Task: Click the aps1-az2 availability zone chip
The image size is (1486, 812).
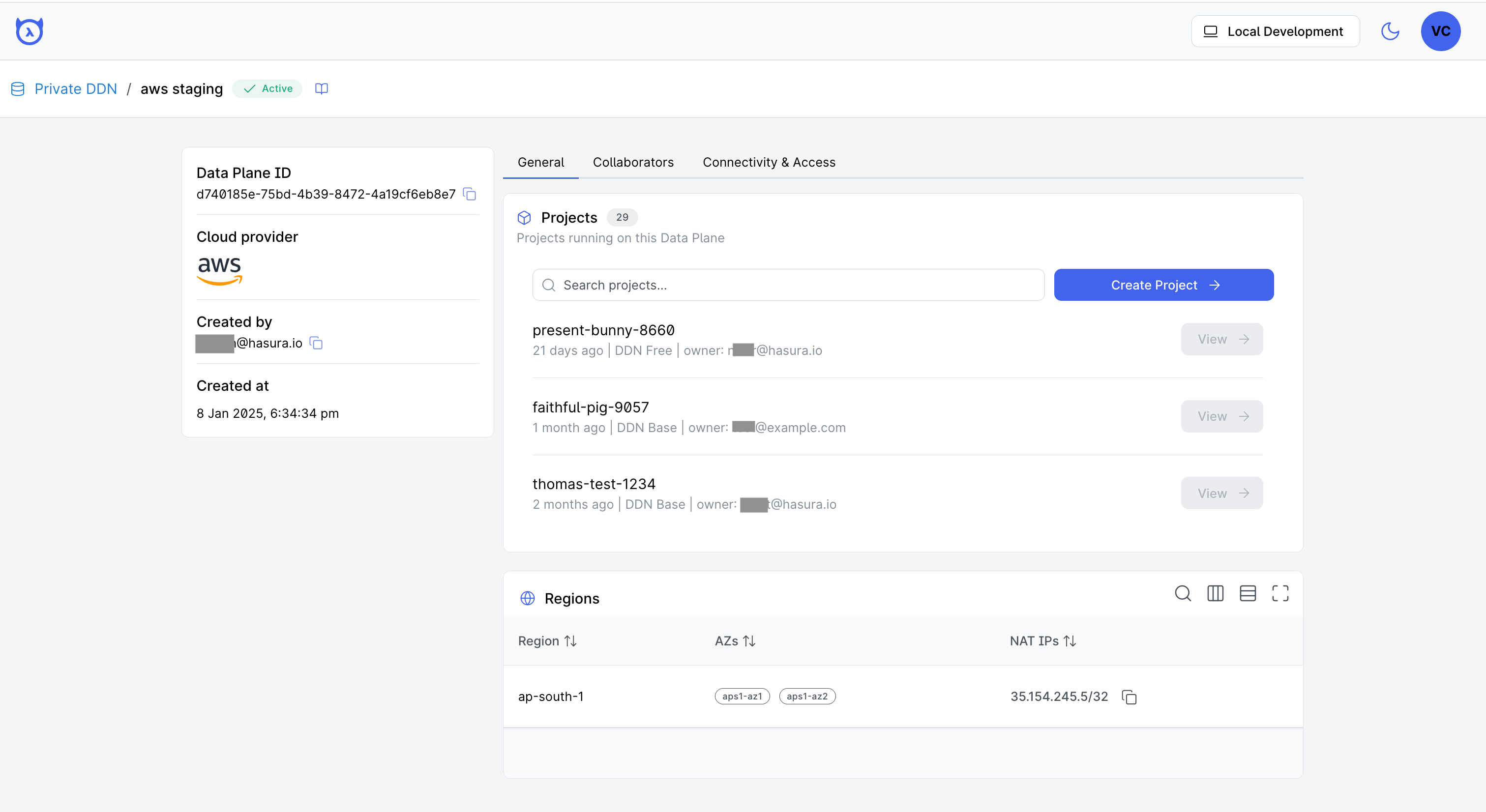Action: [x=807, y=696]
